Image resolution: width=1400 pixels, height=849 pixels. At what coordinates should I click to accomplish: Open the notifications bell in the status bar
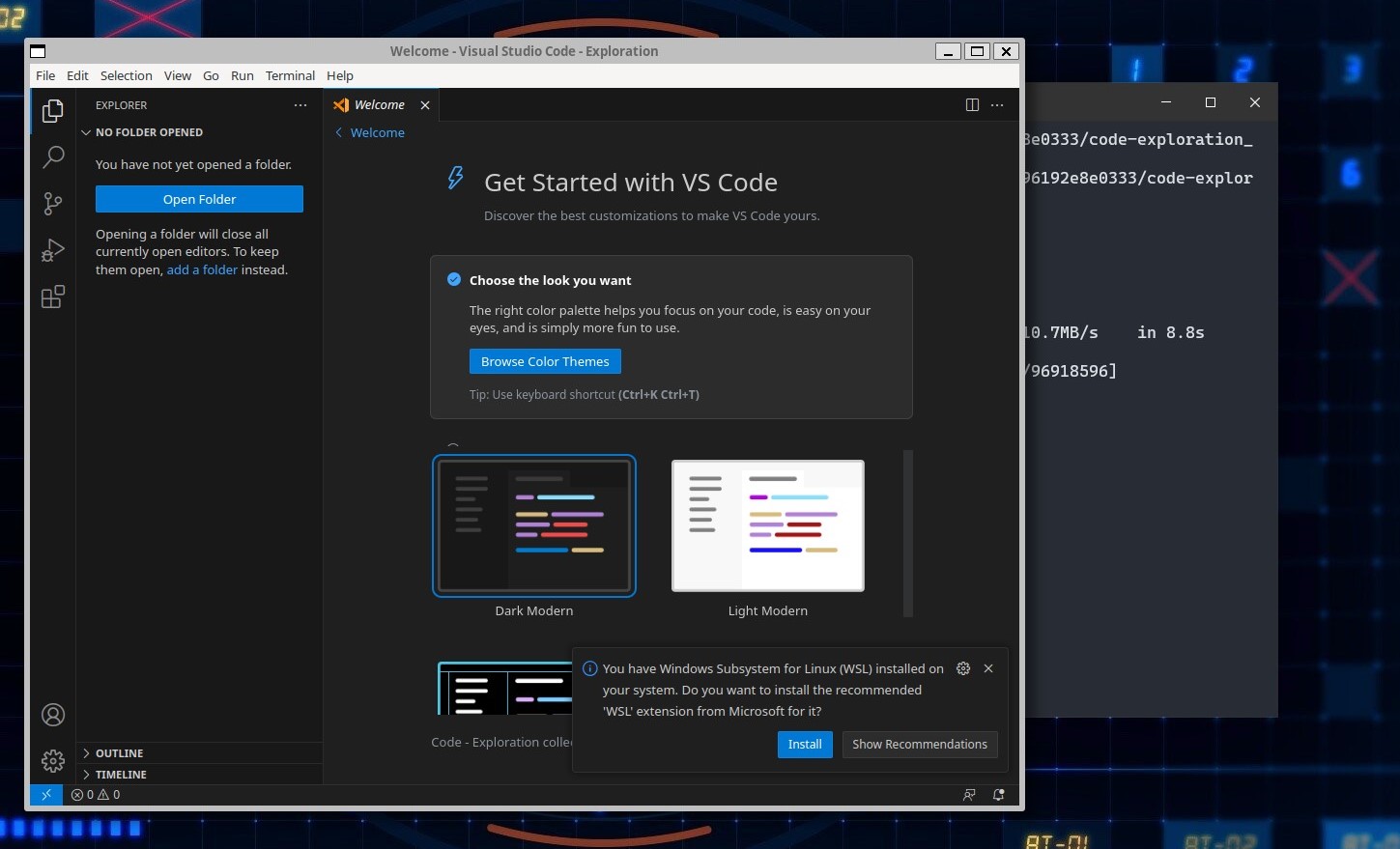[998, 794]
